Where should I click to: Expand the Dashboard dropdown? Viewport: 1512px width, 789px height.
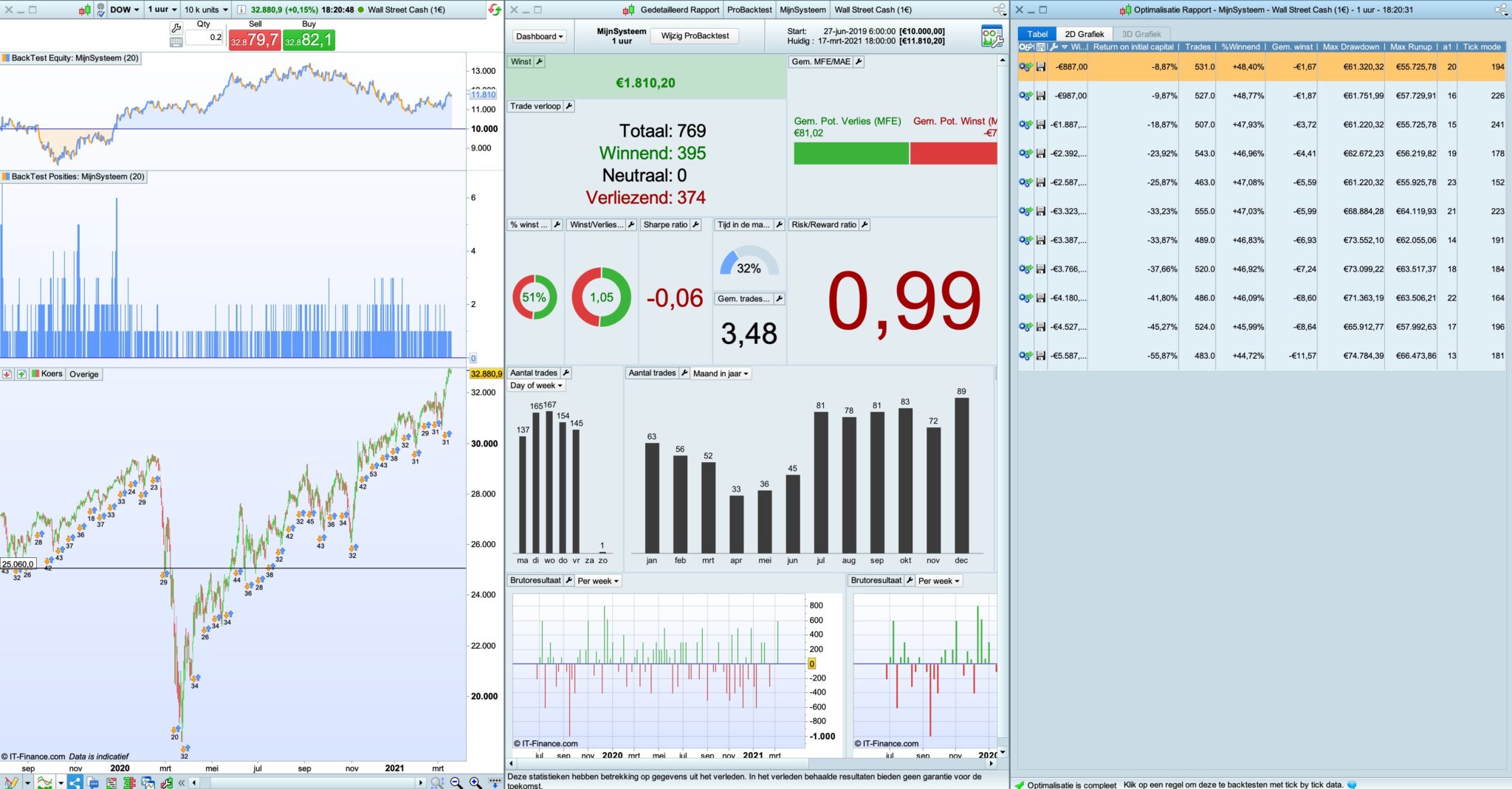pyautogui.click(x=539, y=36)
